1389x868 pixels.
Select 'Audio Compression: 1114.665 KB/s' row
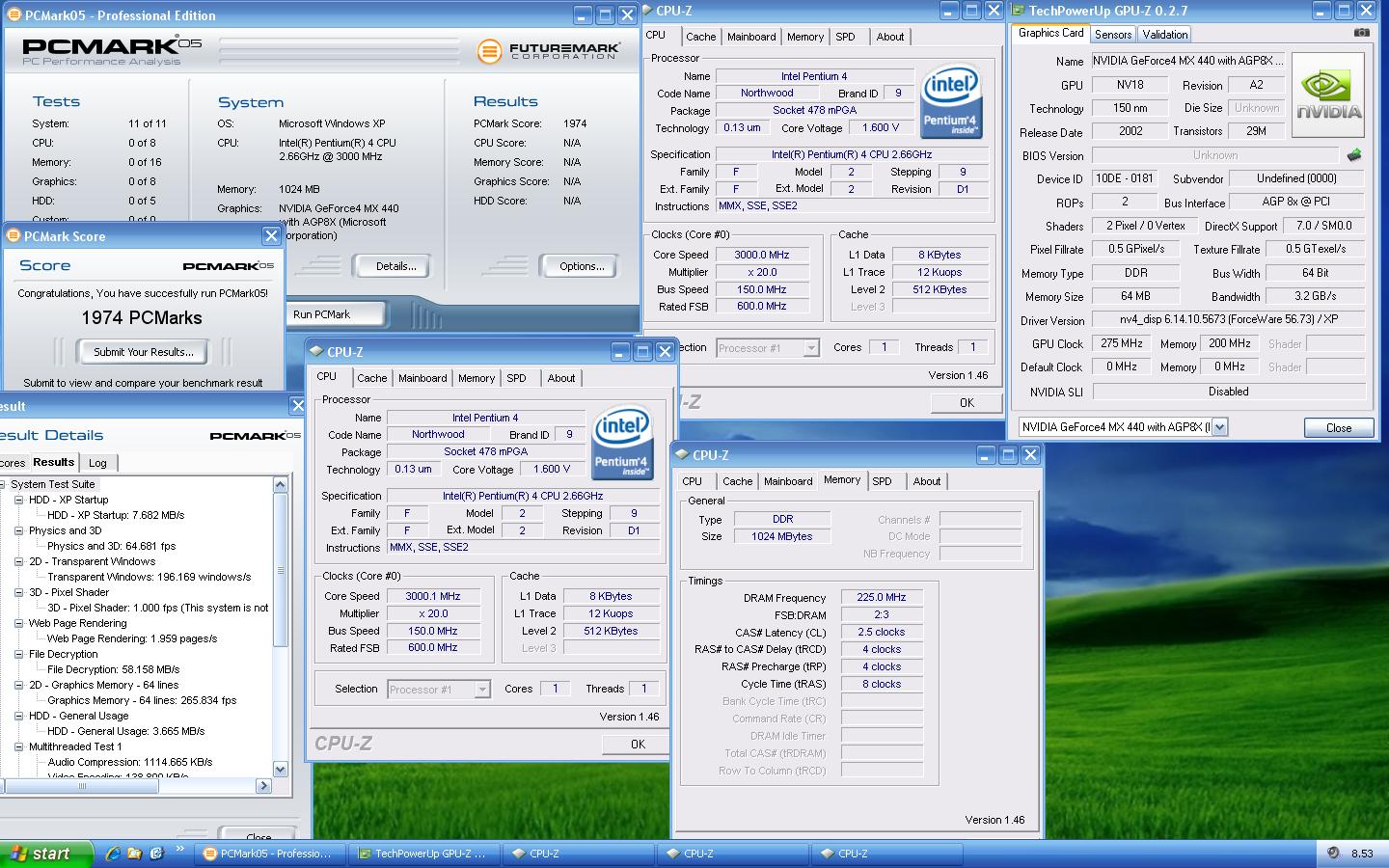(130, 762)
